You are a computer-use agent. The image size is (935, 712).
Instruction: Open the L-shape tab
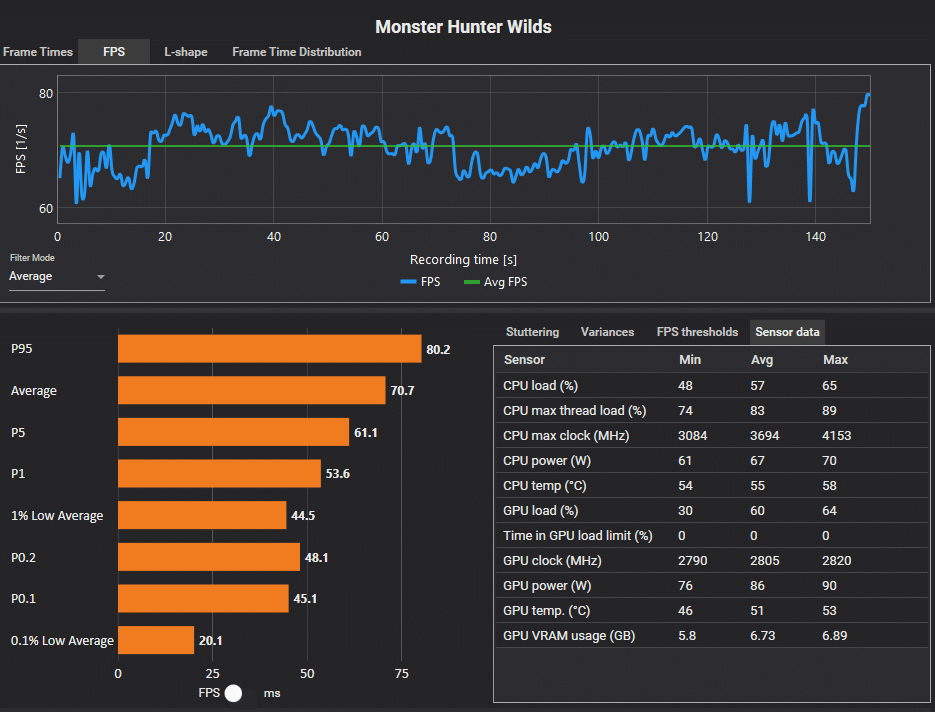click(185, 52)
